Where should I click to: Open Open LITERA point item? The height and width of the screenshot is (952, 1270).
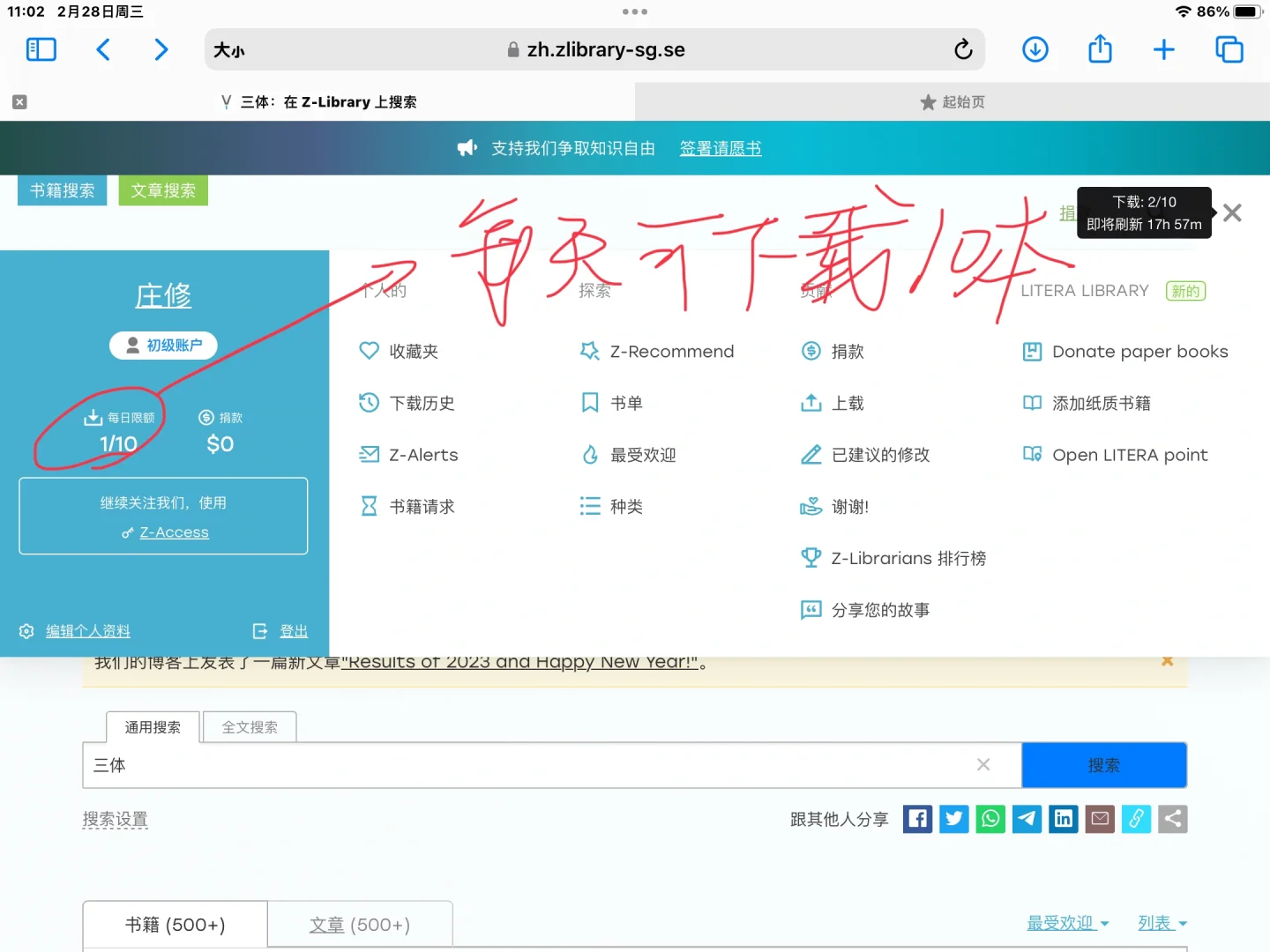point(1115,455)
